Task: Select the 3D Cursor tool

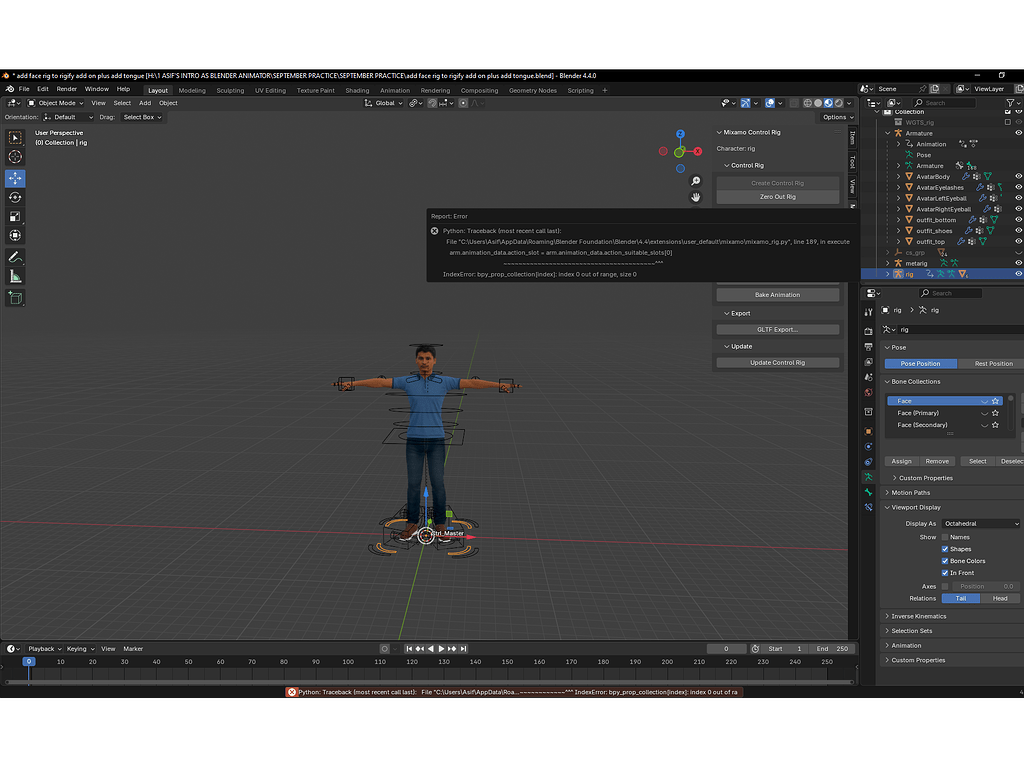Action: [x=15, y=157]
